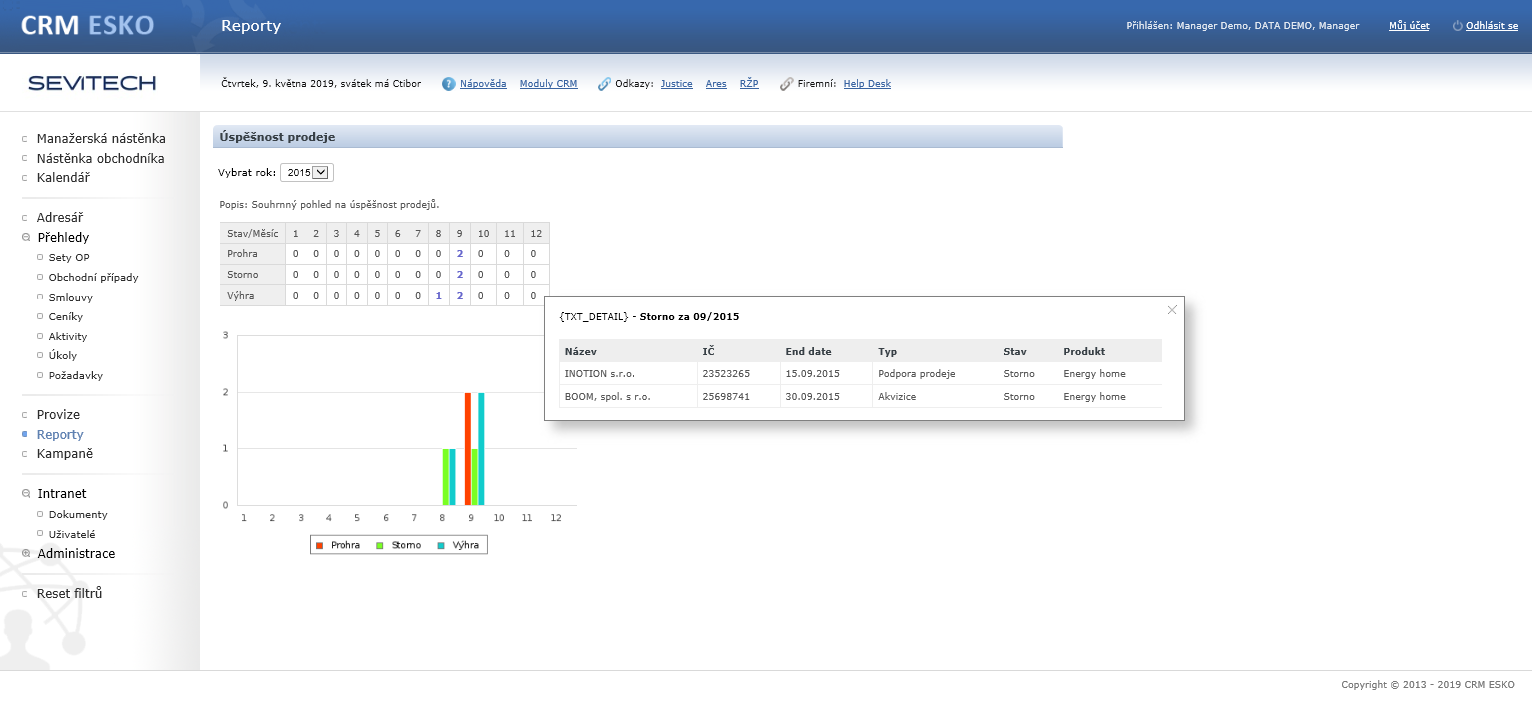Open the Můj účet link
Viewport: 1532px width, 703px height.
coord(1409,26)
